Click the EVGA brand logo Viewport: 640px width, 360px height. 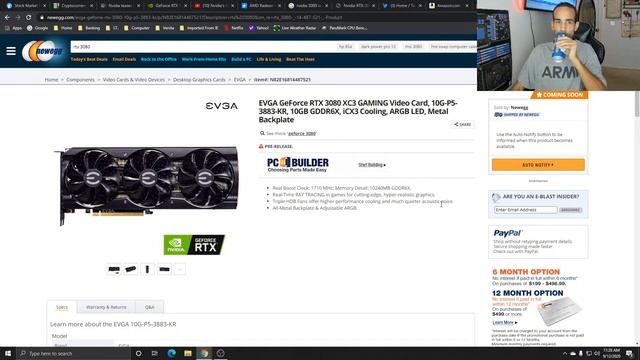click(x=222, y=106)
